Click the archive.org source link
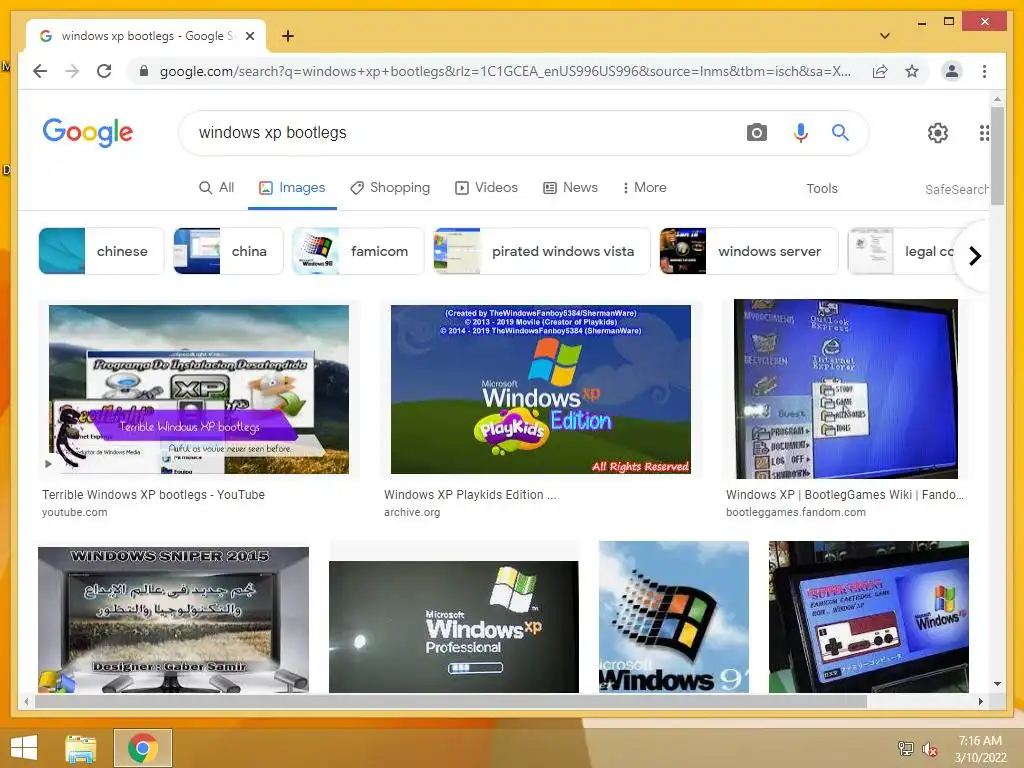The height and width of the screenshot is (768, 1024). [412, 513]
